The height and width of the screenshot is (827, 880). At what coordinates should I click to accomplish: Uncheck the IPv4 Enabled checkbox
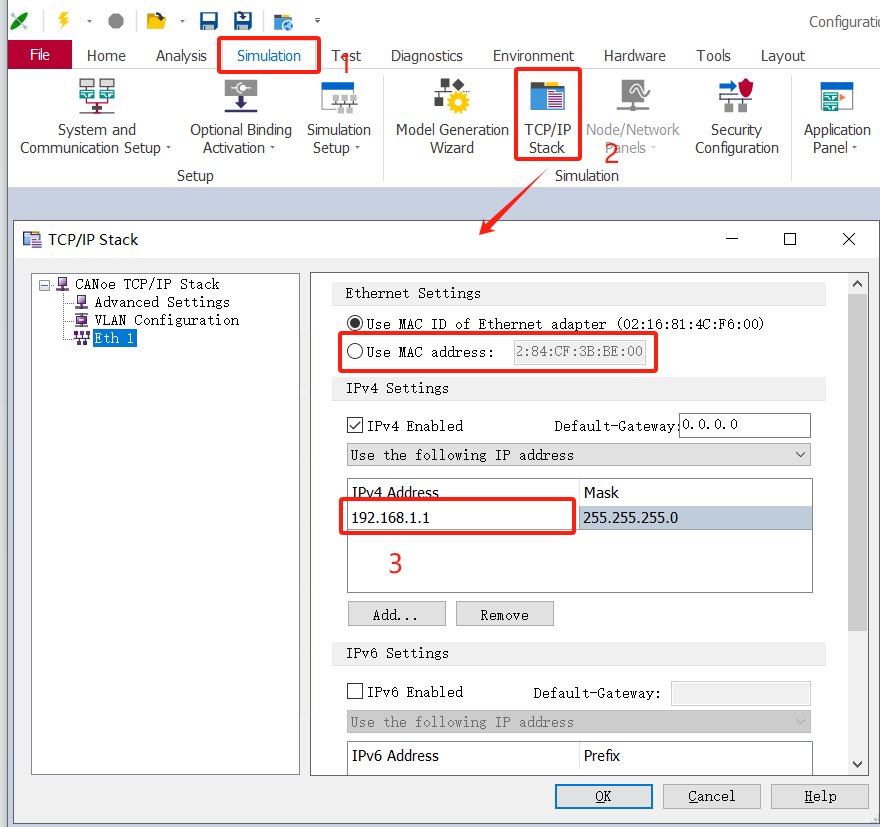[355, 426]
